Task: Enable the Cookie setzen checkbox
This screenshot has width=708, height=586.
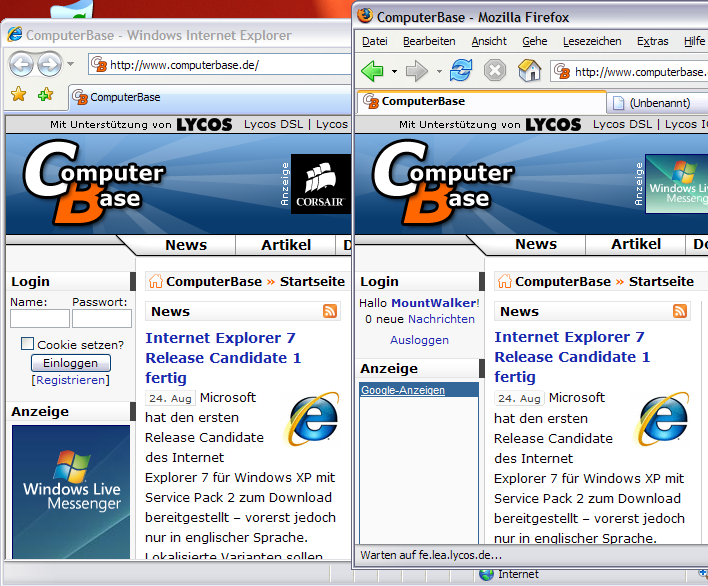Action: coord(27,344)
